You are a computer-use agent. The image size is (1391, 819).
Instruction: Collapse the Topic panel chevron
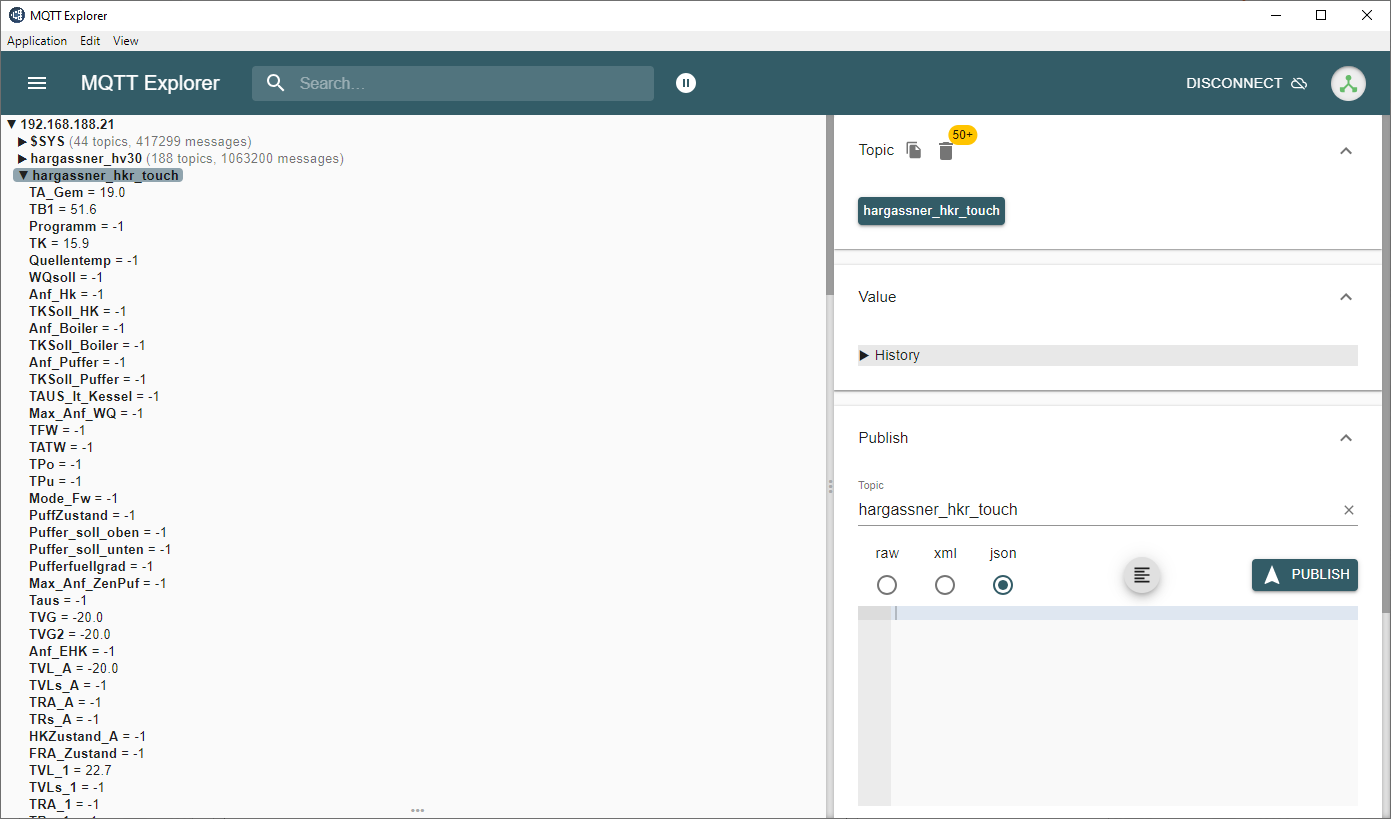tap(1346, 151)
